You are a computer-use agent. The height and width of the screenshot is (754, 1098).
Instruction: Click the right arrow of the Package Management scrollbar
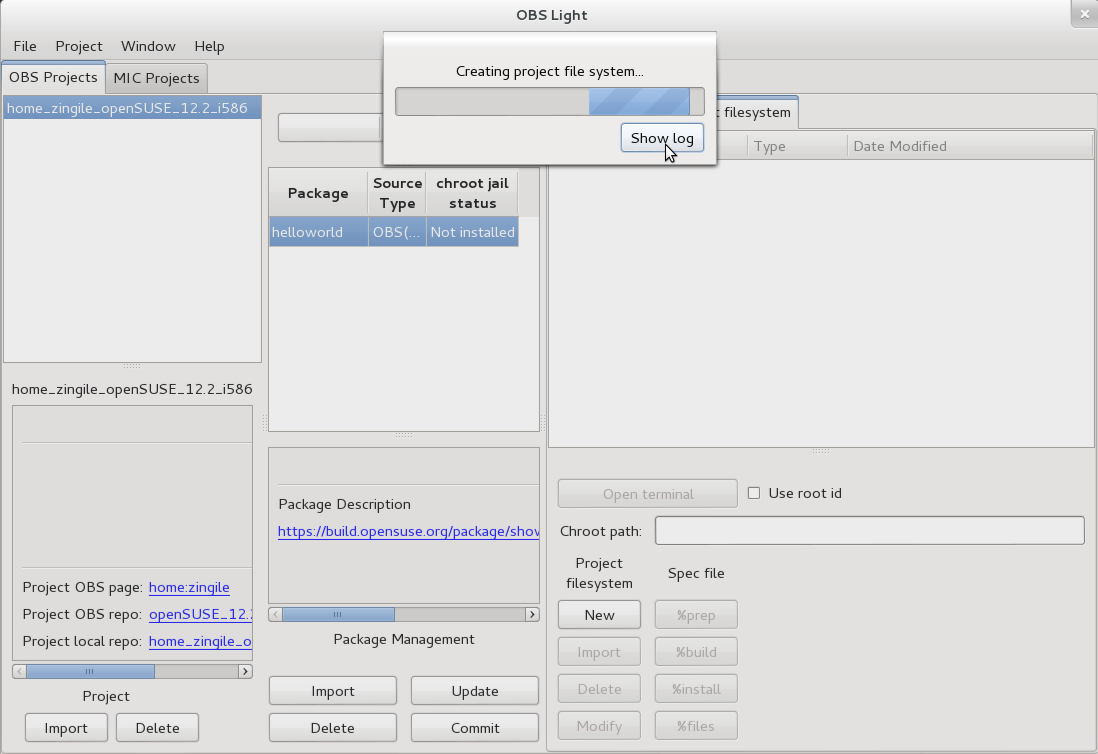point(531,614)
